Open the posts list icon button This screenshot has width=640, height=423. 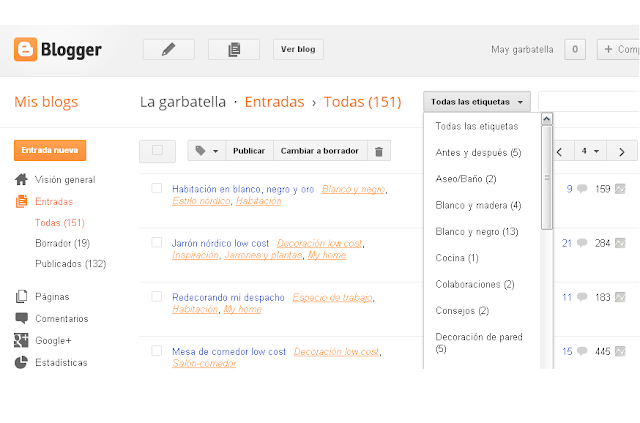(x=234, y=49)
